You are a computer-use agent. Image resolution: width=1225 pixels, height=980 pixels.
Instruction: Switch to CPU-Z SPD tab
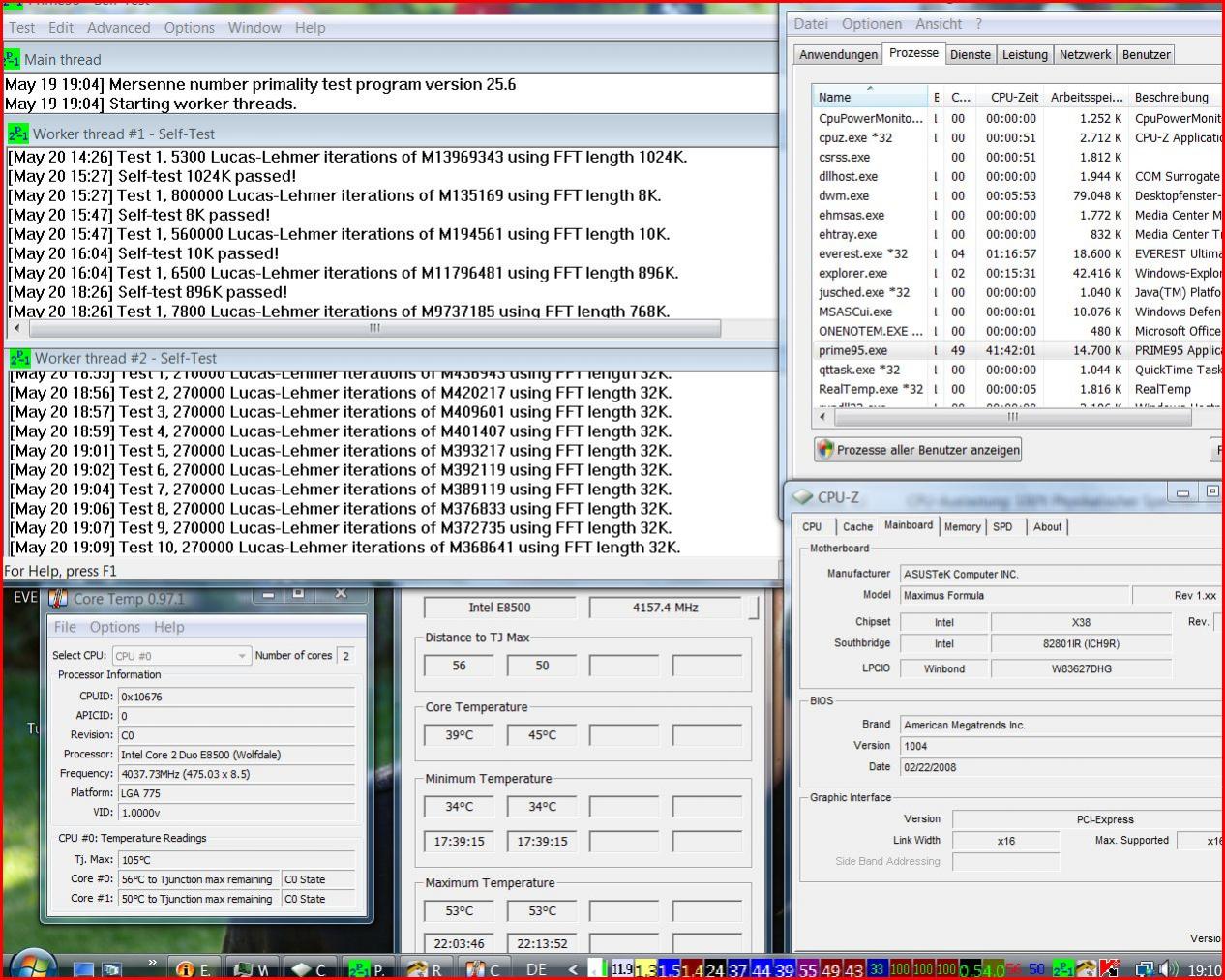[x=1002, y=527]
